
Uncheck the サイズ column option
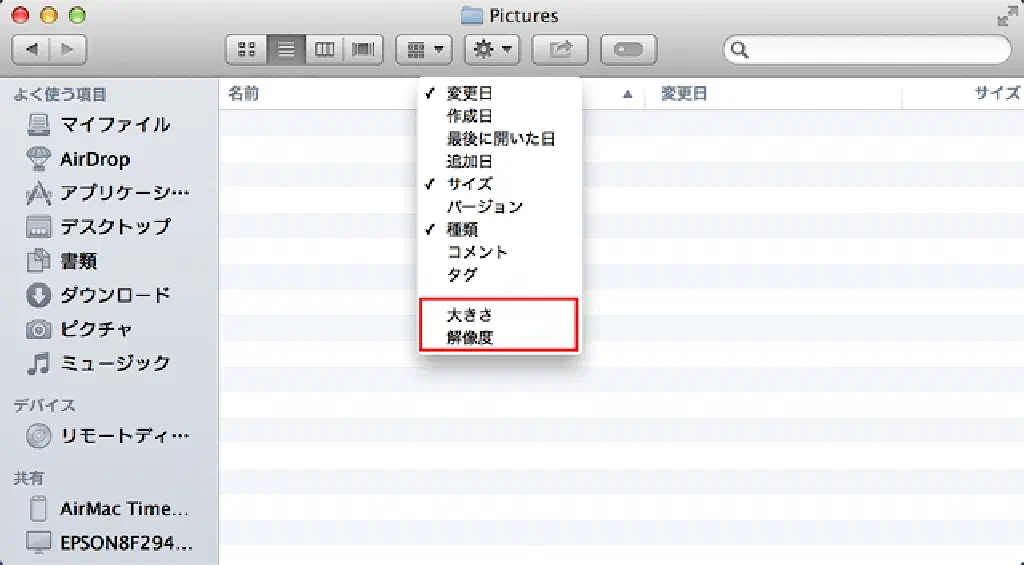[x=469, y=184]
